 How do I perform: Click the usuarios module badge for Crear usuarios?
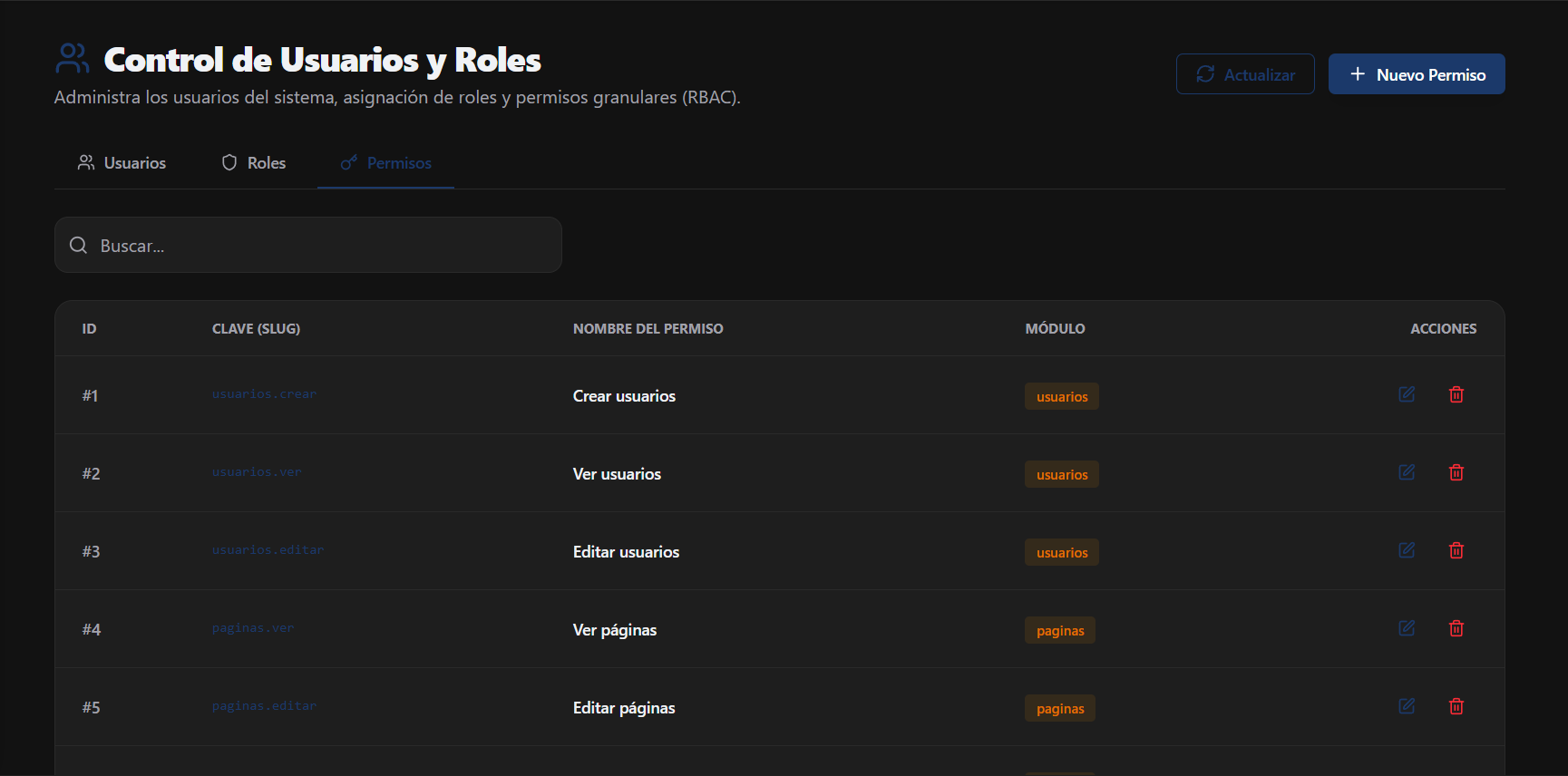coord(1062,396)
